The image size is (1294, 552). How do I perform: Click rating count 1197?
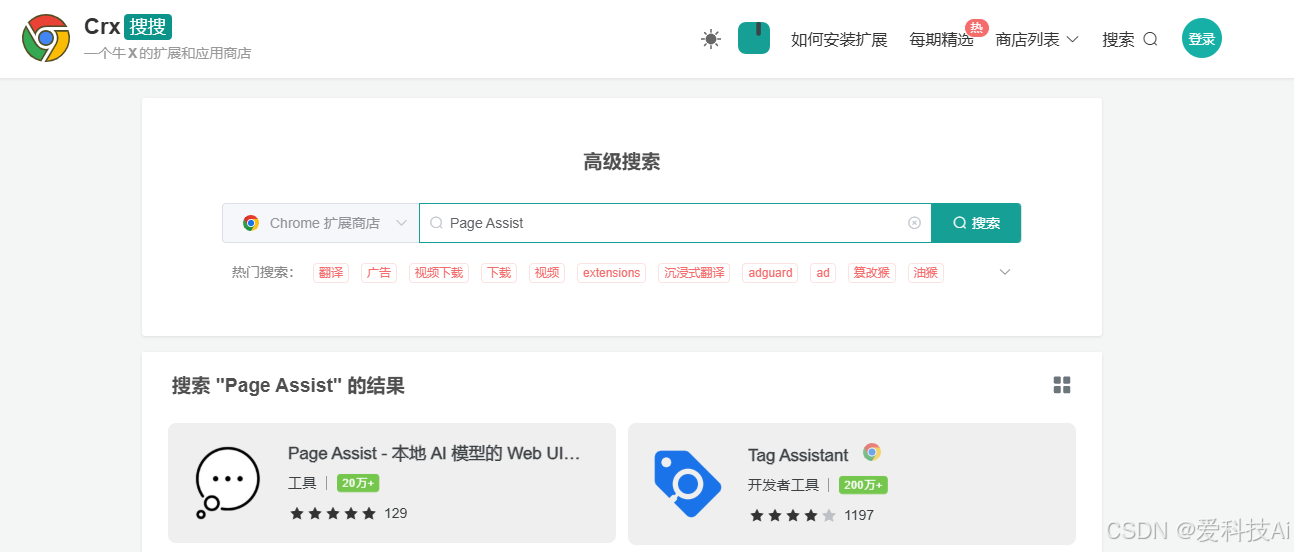pos(859,515)
